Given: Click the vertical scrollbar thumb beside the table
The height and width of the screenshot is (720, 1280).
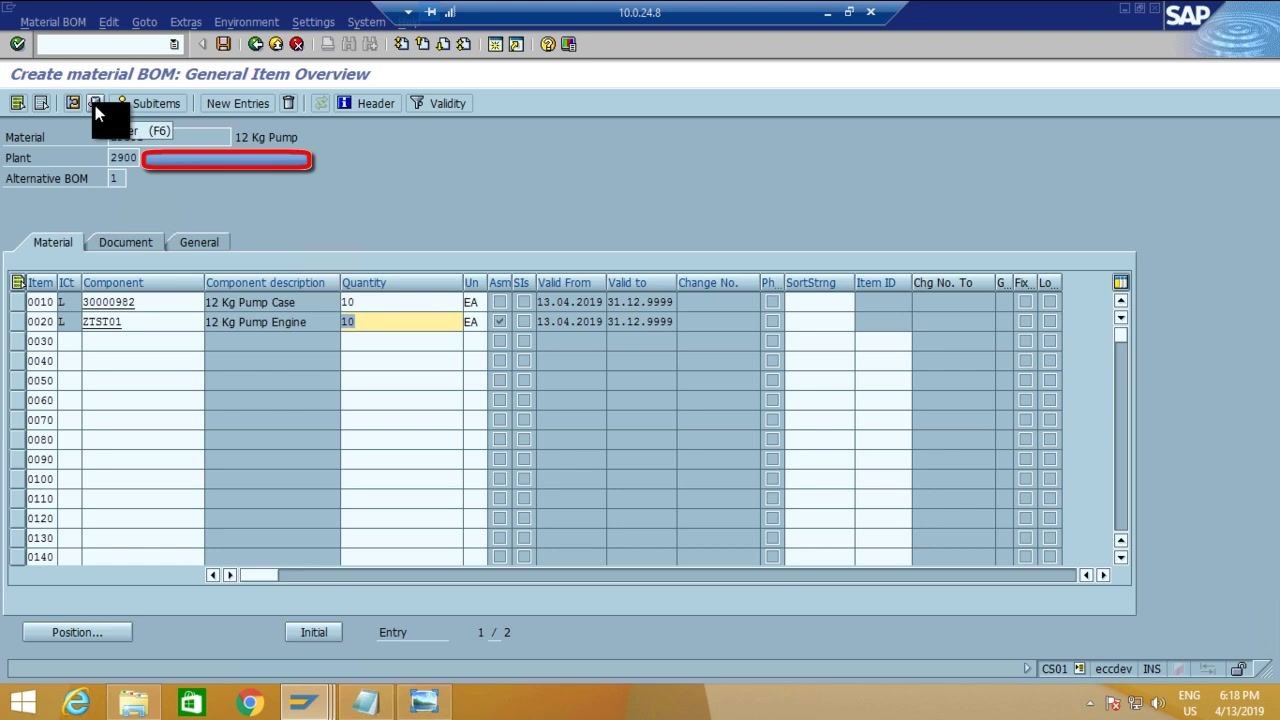Looking at the screenshot, I should coord(1121,334).
